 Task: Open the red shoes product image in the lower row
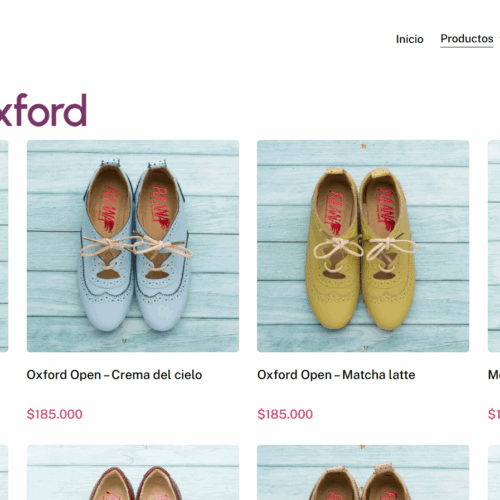(133, 472)
